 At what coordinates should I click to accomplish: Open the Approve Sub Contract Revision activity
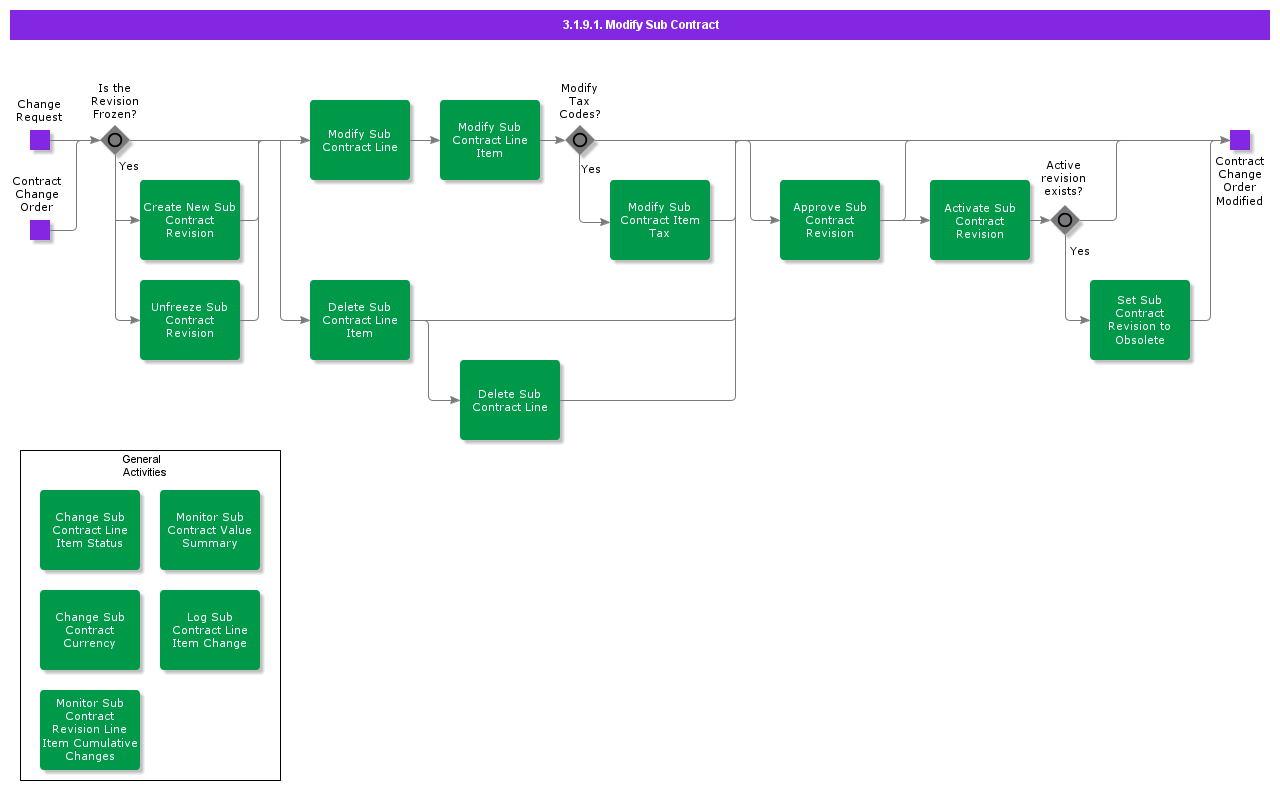pos(830,220)
